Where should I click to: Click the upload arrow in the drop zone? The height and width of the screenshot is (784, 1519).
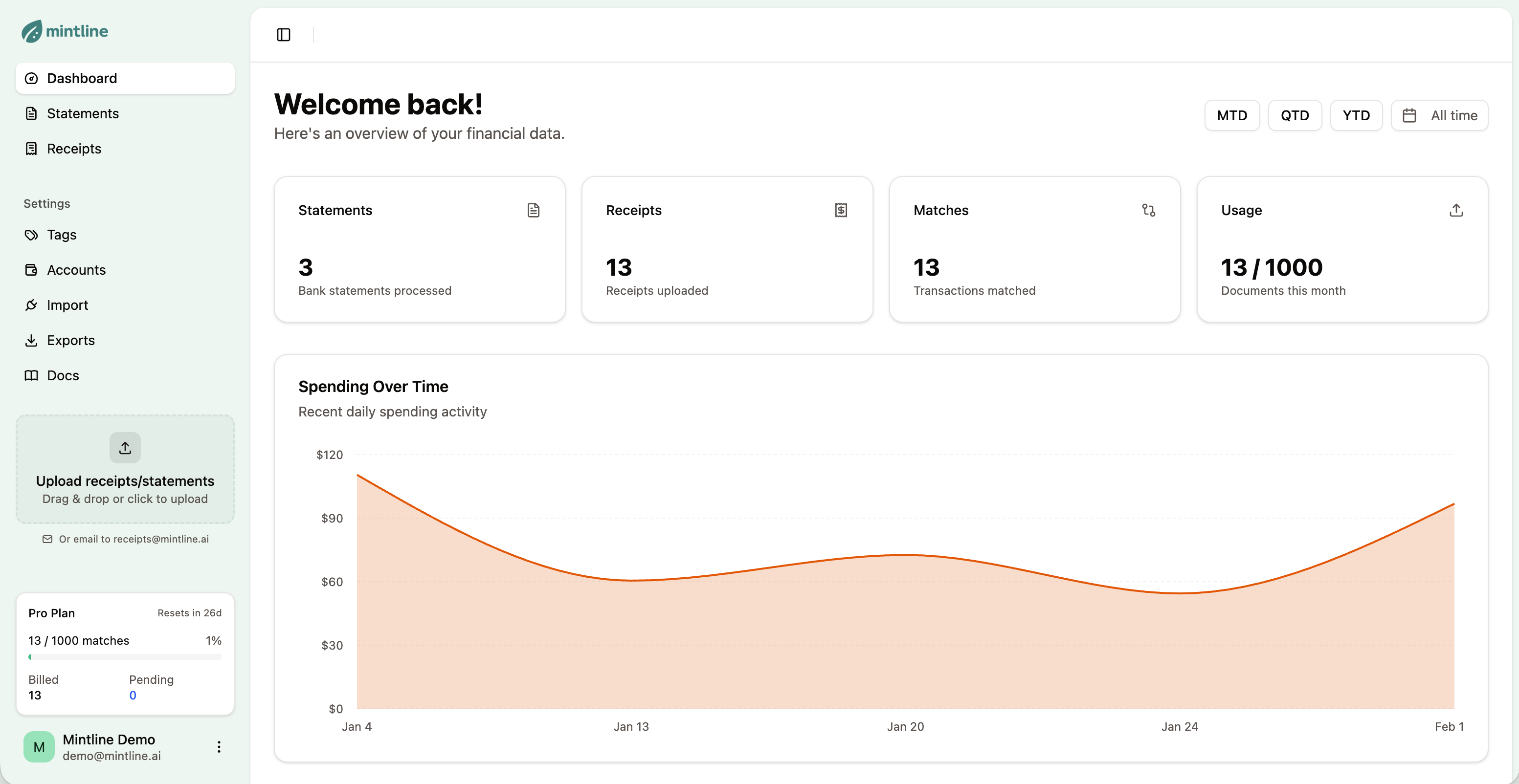click(x=125, y=448)
